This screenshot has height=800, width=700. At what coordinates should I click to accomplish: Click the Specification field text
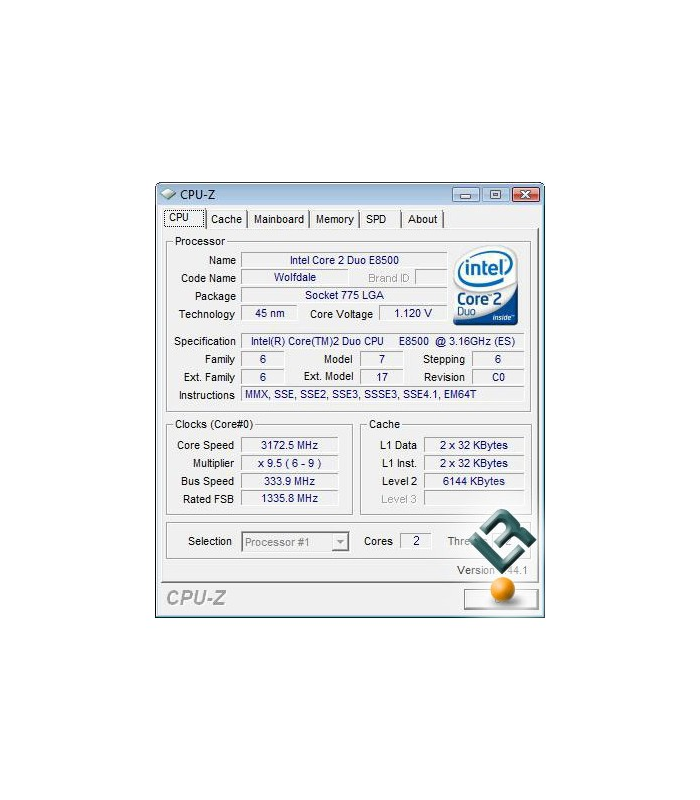click(x=382, y=341)
